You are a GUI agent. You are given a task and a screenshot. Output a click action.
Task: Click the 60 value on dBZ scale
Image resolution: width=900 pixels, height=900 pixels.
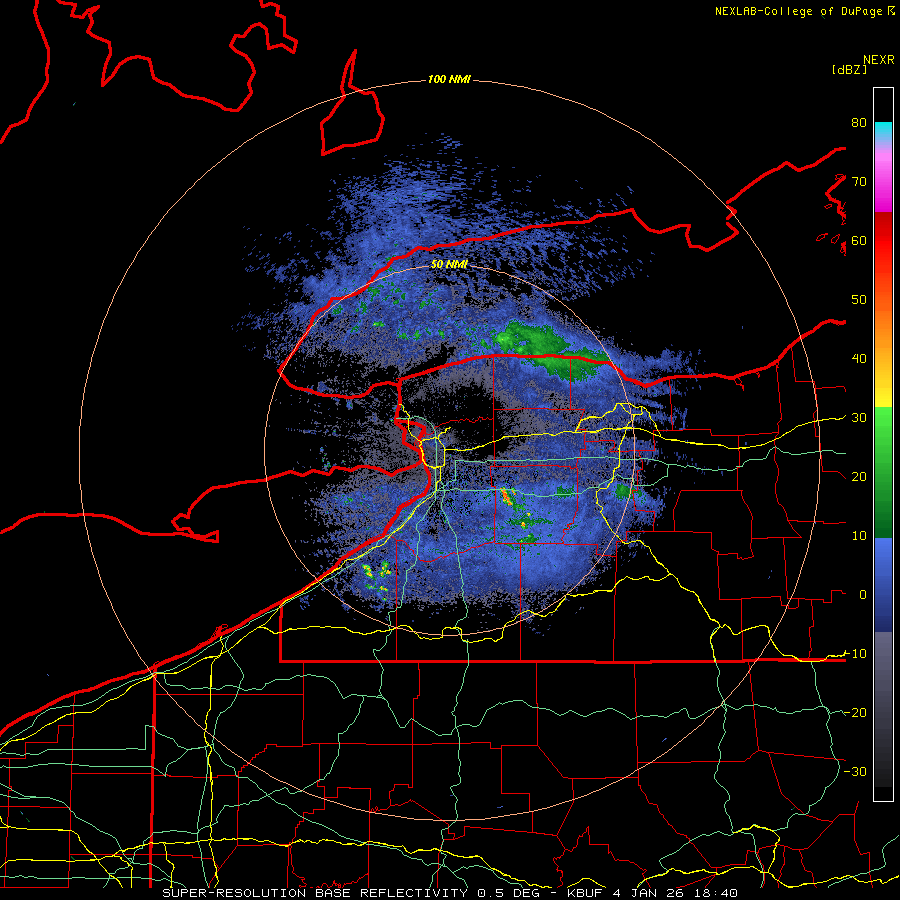pyautogui.click(x=859, y=240)
